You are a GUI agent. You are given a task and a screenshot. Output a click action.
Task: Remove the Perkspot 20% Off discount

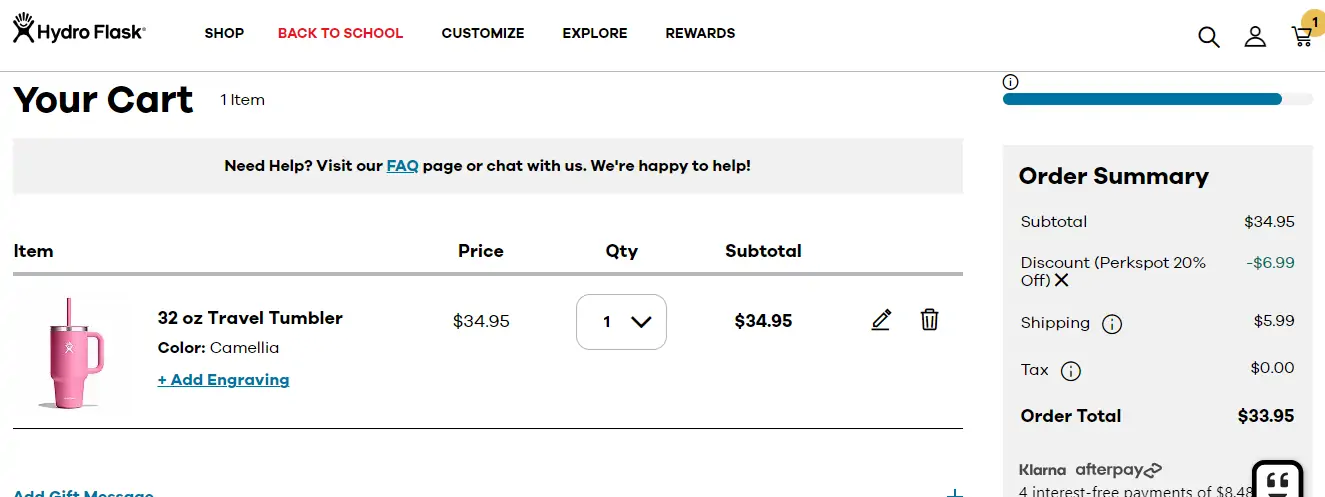coord(1062,281)
